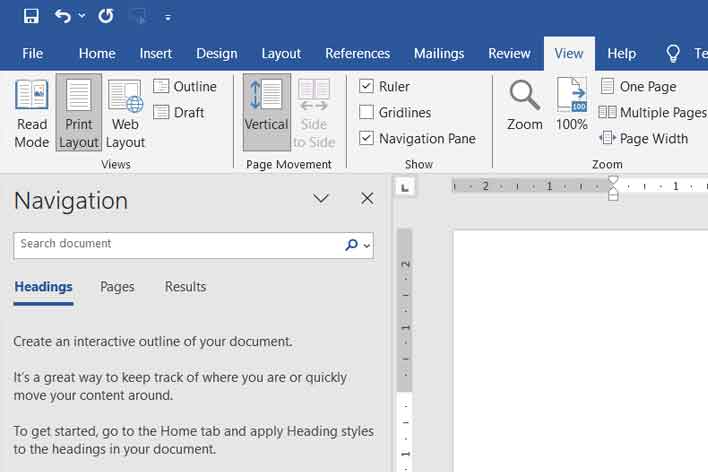708x472 pixels.
Task: Expand Navigation pane task options chevron
Action: (321, 198)
